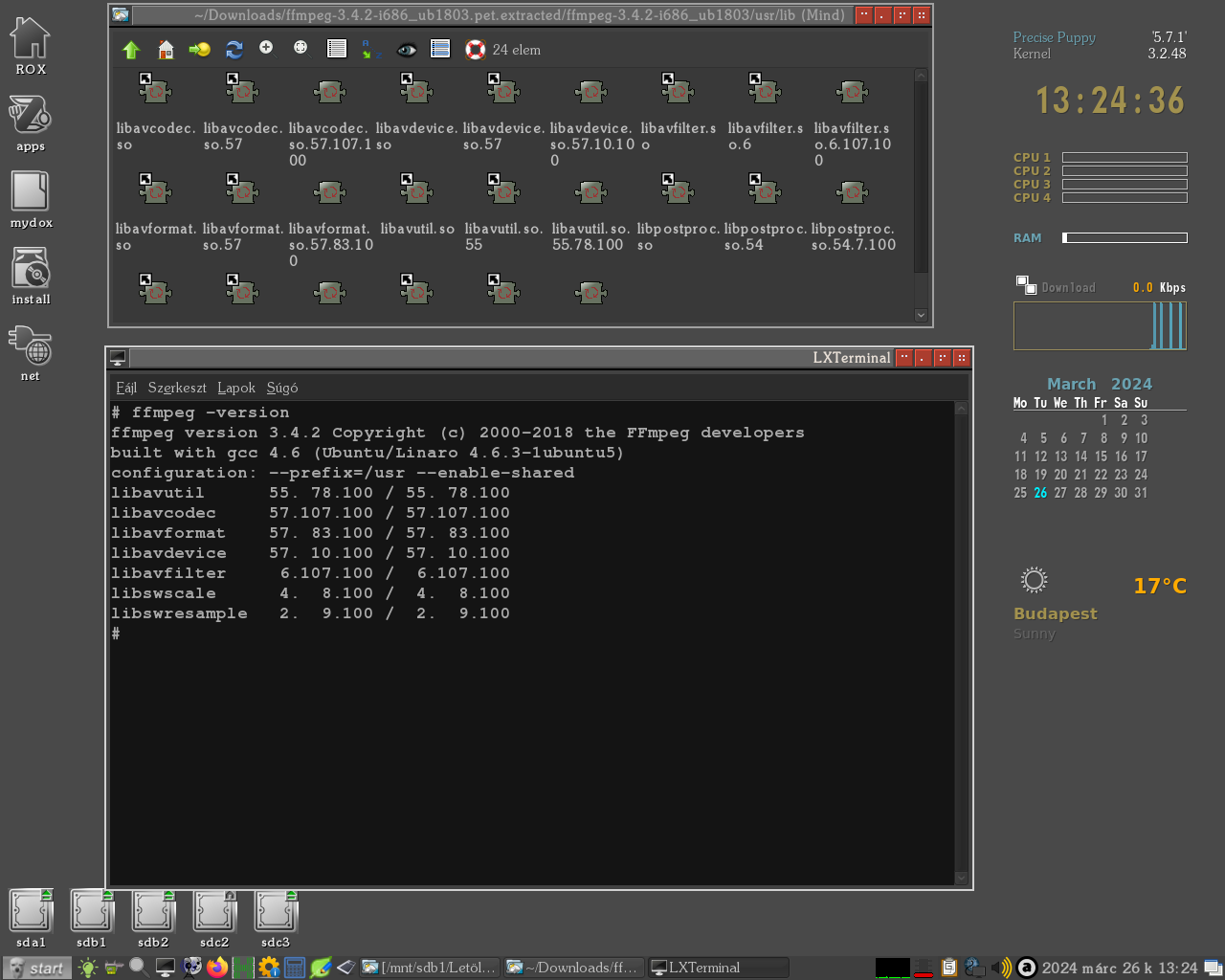Image resolution: width=1225 pixels, height=980 pixels.
Task: Go up to parent directory in ROX
Action: point(131,50)
